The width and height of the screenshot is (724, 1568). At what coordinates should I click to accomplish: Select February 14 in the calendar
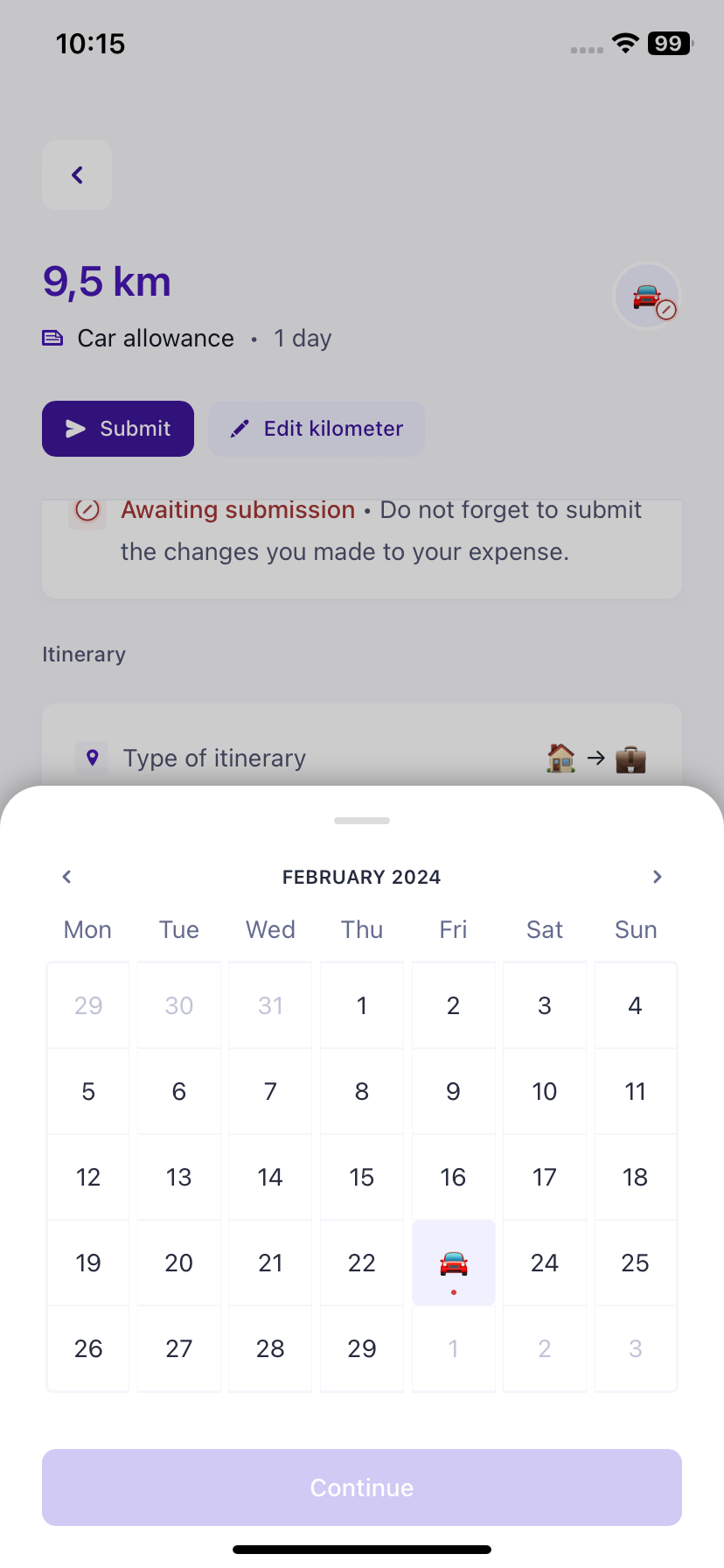[x=270, y=1178]
